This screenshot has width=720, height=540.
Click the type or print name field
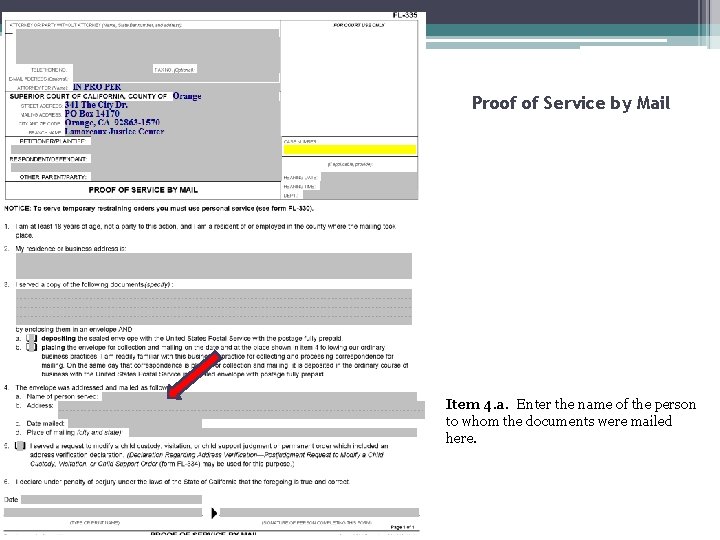(103, 512)
